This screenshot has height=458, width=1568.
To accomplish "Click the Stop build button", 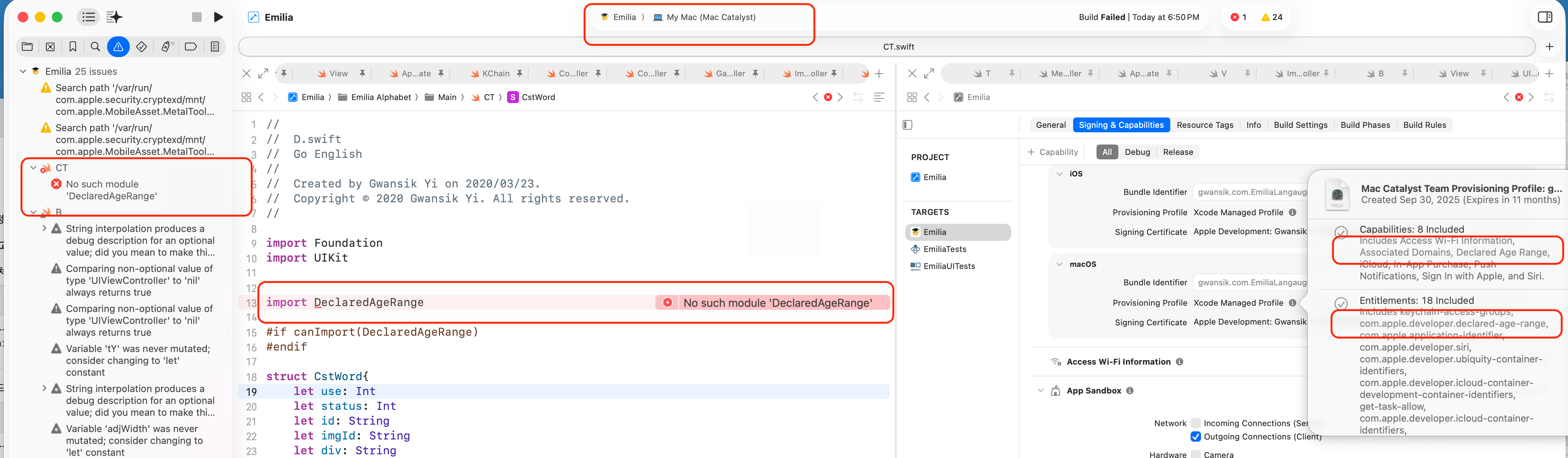I will click(196, 17).
